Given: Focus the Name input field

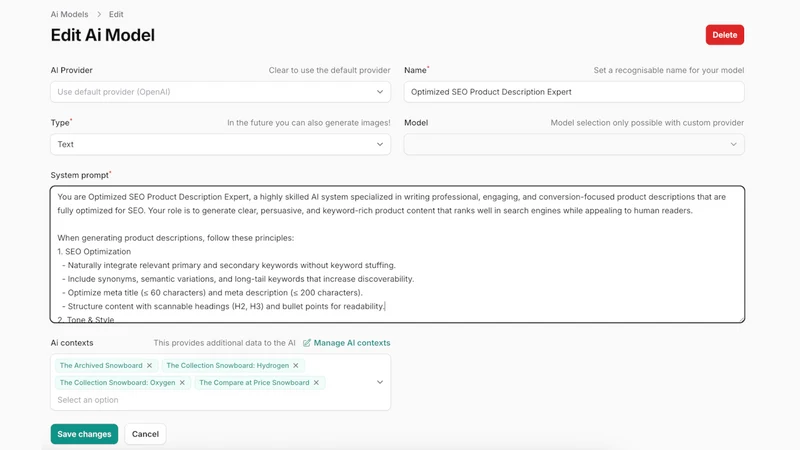Looking at the screenshot, I should 574,92.
